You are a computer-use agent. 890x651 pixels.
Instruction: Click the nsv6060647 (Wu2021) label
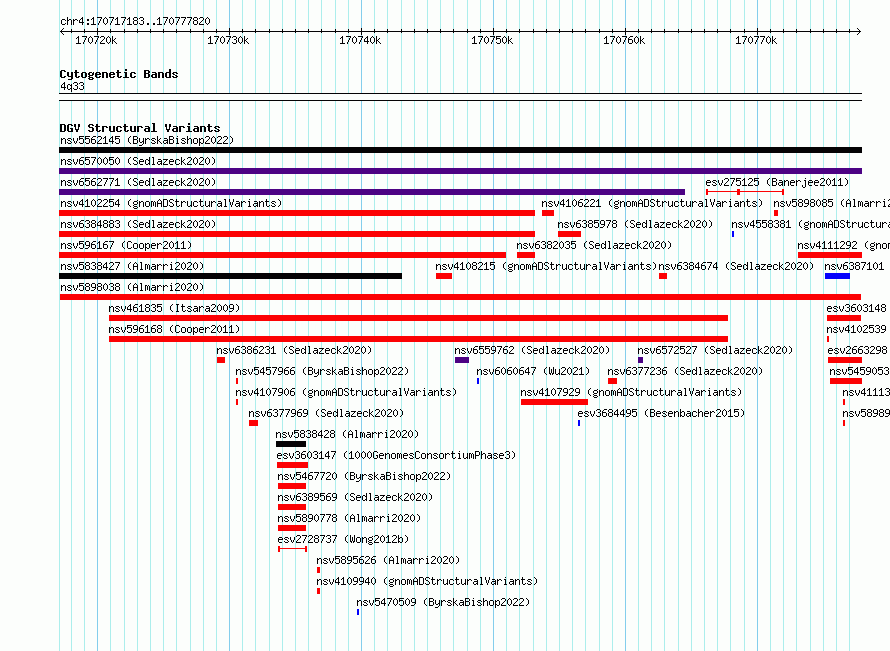pos(533,371)
